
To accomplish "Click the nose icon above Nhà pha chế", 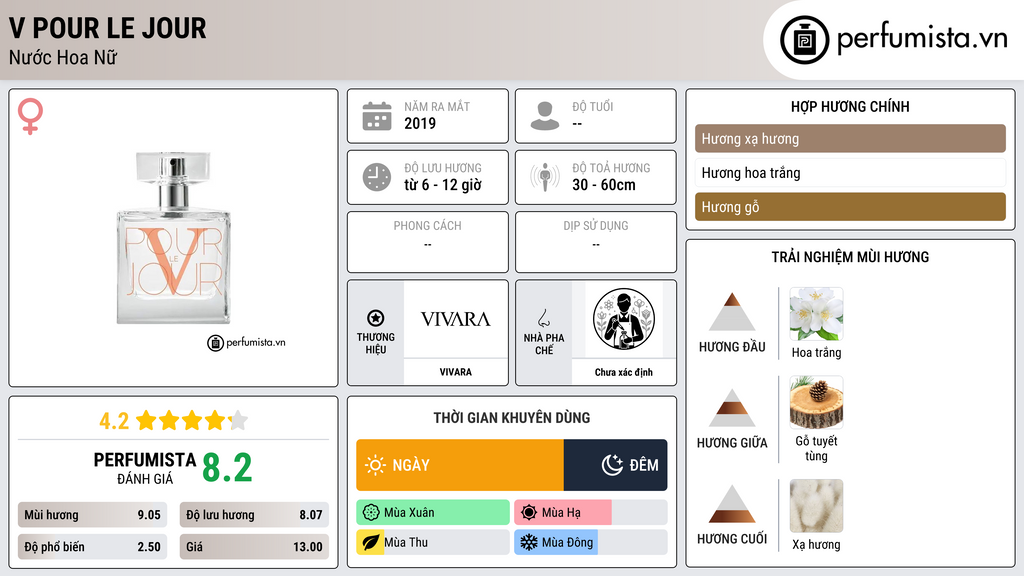I will click(x=543, y=318).
